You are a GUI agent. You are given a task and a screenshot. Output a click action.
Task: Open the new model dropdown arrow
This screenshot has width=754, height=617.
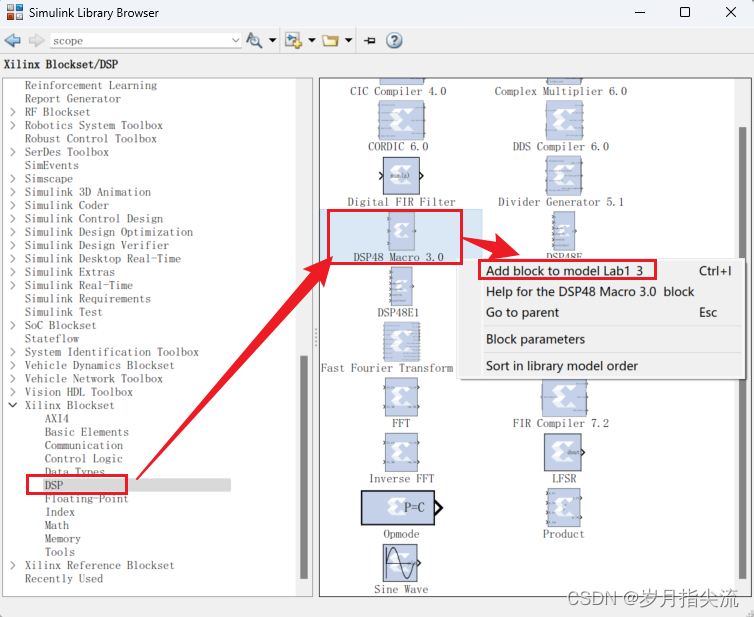click(x=312, y=40)
